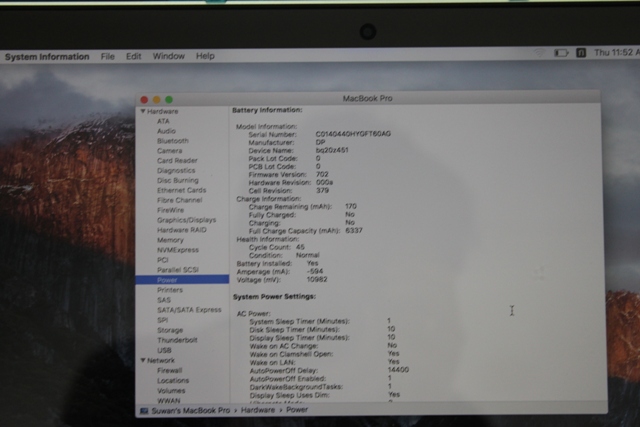Select Camera in the sidebar

click(x=170, y=151)
